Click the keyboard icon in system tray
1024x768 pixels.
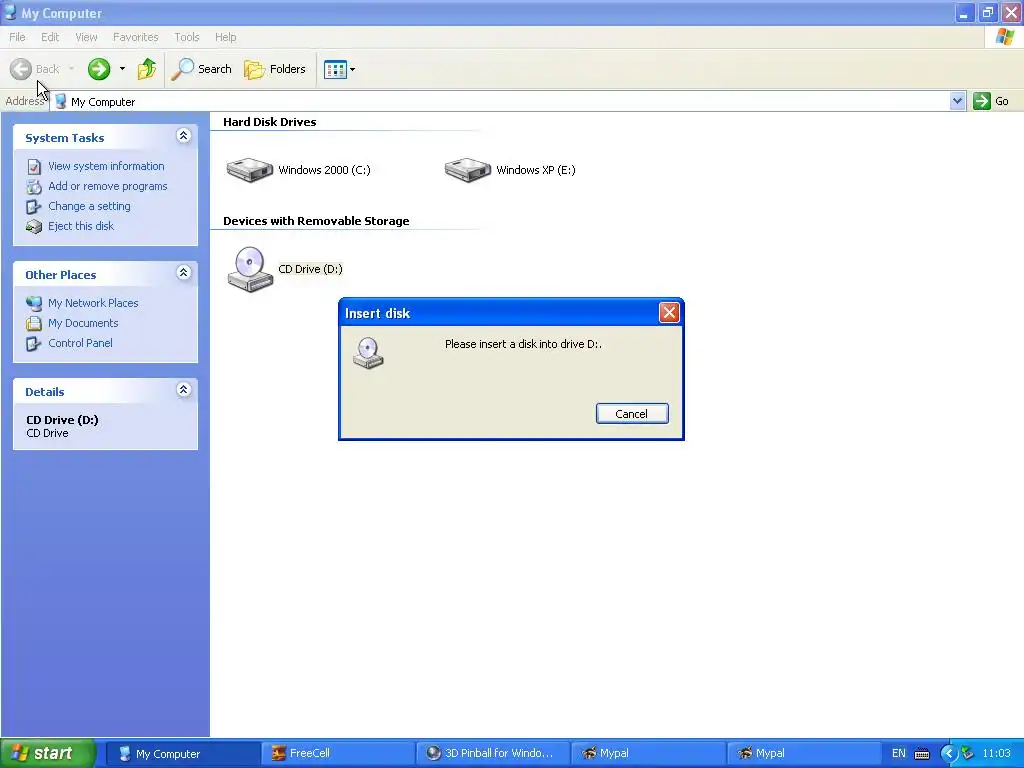click(922, 754)
